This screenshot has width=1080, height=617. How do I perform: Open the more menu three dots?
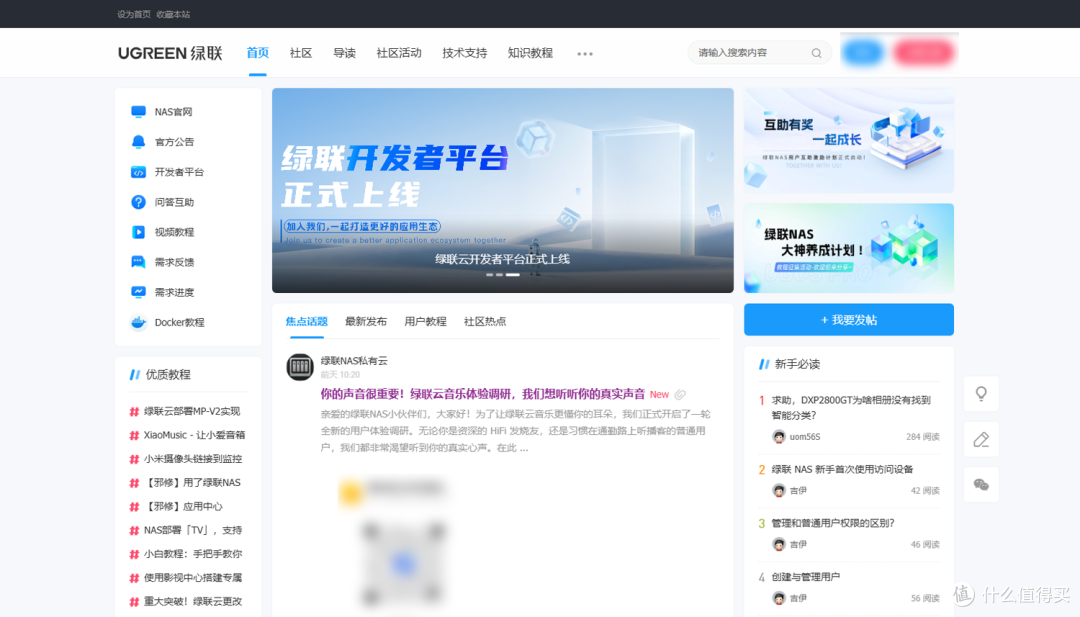(585, 54)
